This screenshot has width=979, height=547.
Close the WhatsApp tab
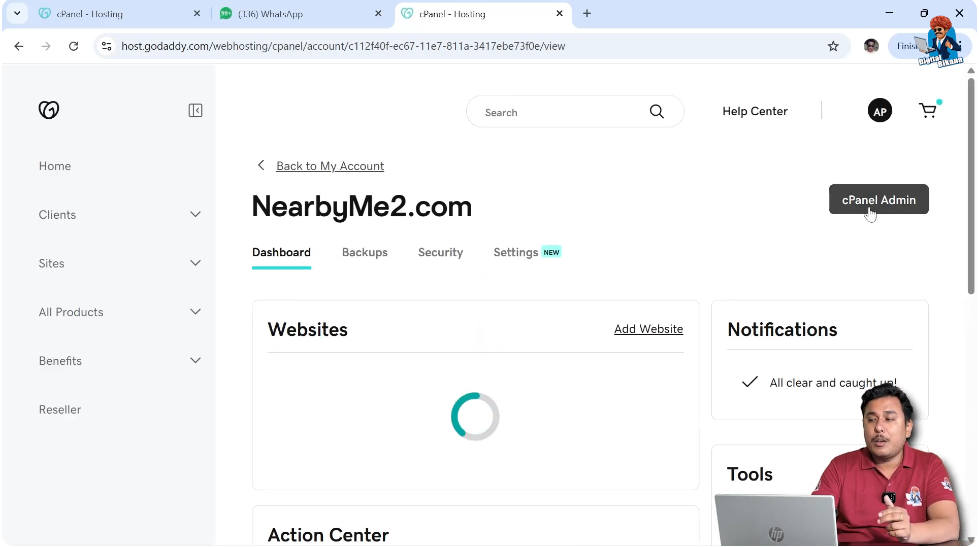378,13
